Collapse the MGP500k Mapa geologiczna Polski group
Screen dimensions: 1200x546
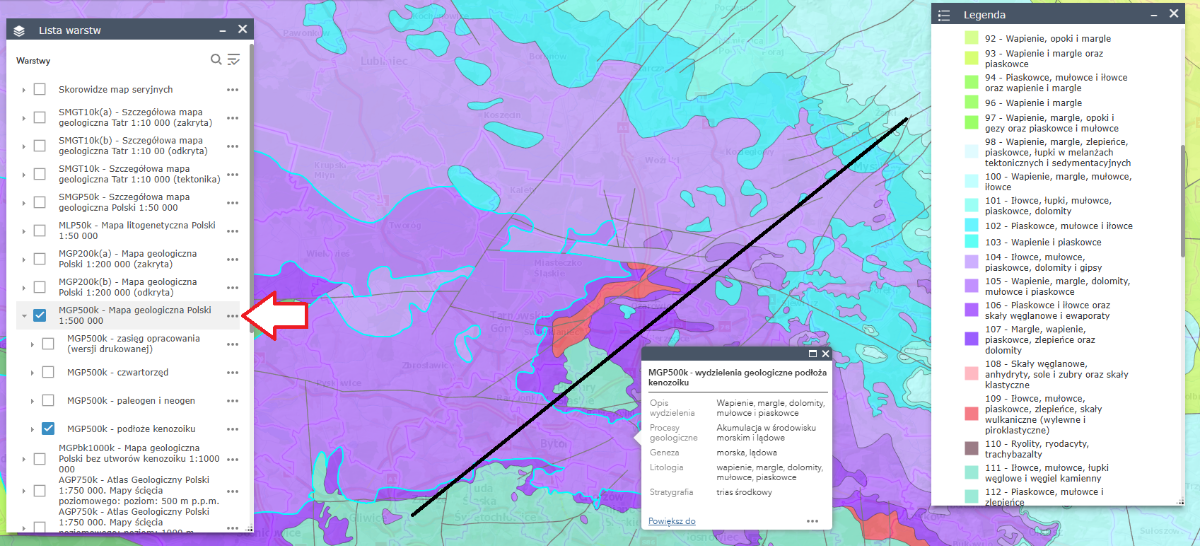click(24, 316)
